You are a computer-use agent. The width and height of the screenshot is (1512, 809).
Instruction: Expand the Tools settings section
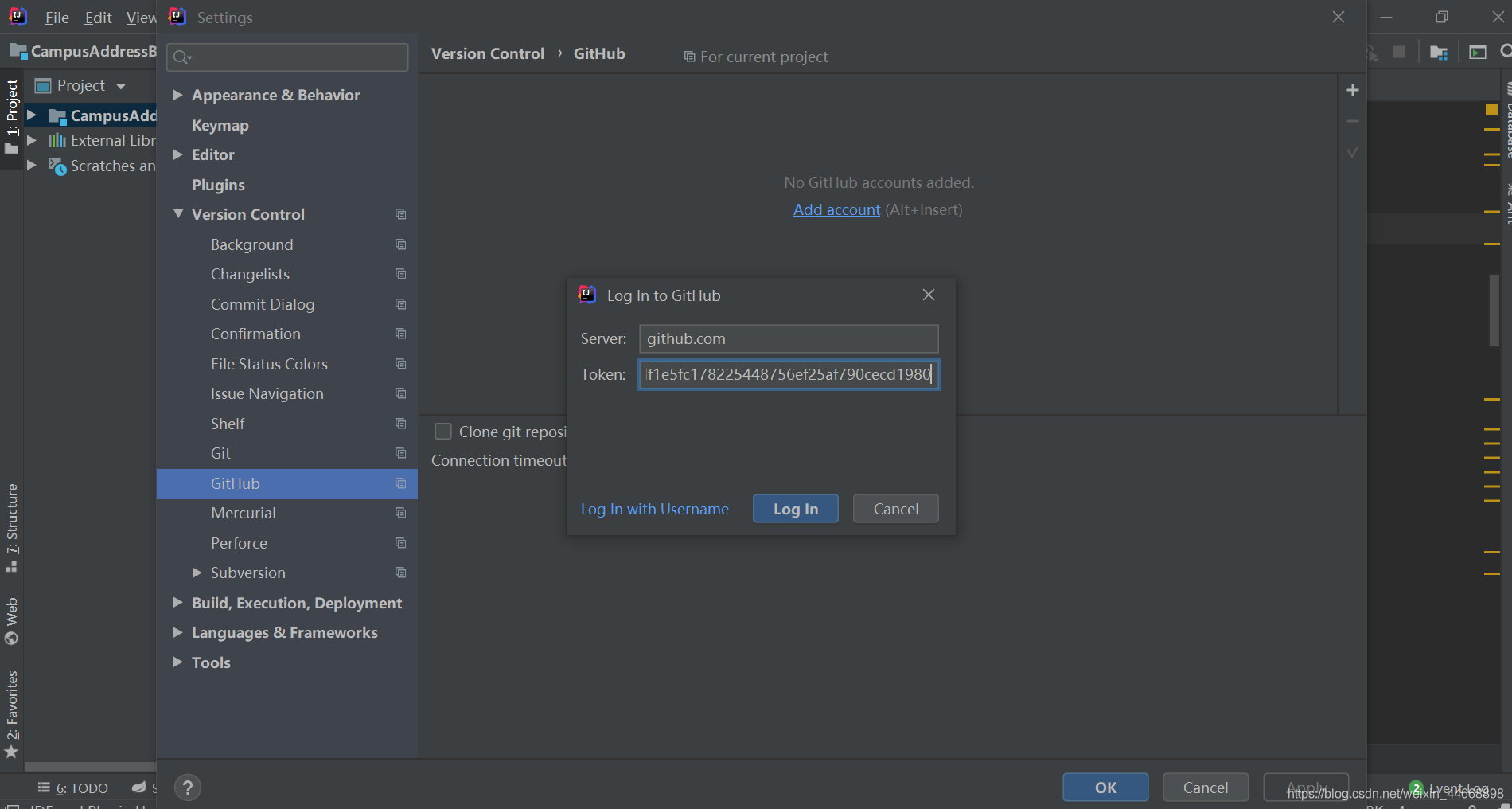178,662
